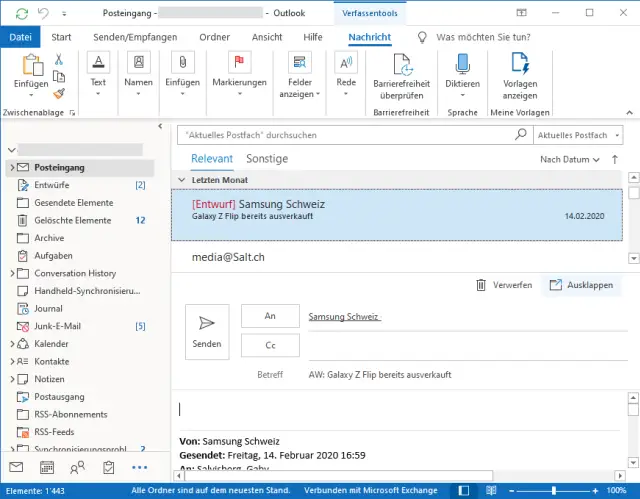Click the Ausklappen pop-out button
This screenshot has height=499, width=640.
pyautogui.click(x=580, y=285)
